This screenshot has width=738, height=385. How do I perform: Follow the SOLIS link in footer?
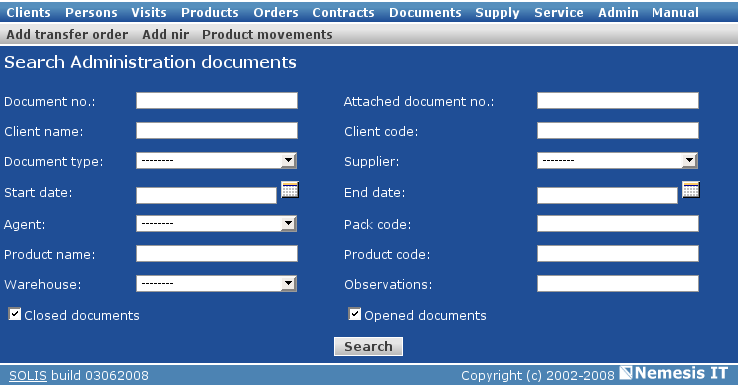pyautogui.click(x=28, y=376)
